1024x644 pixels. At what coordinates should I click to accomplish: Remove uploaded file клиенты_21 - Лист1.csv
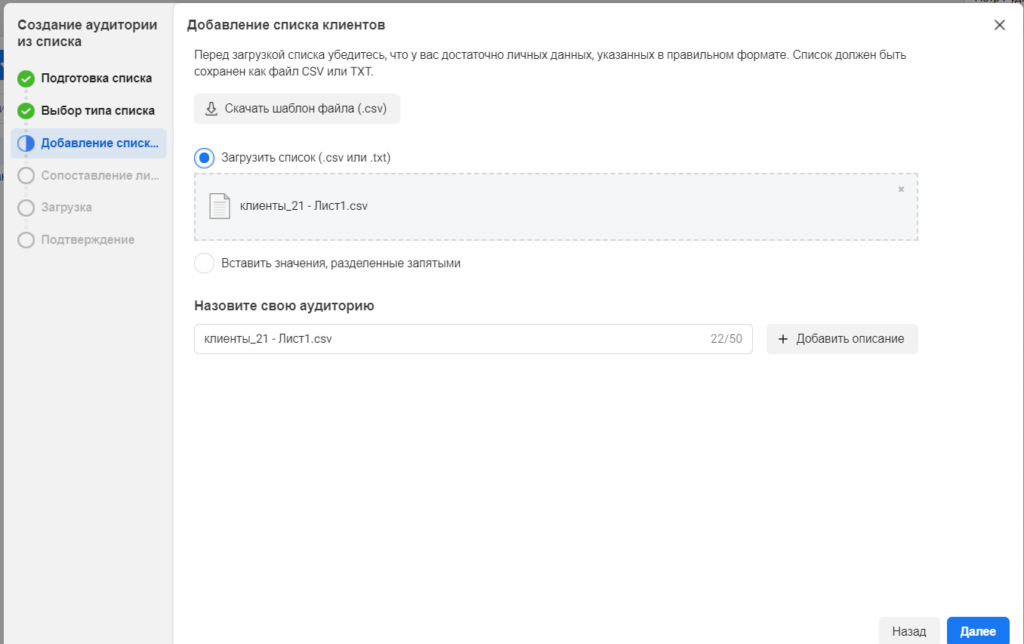point(901,189)
